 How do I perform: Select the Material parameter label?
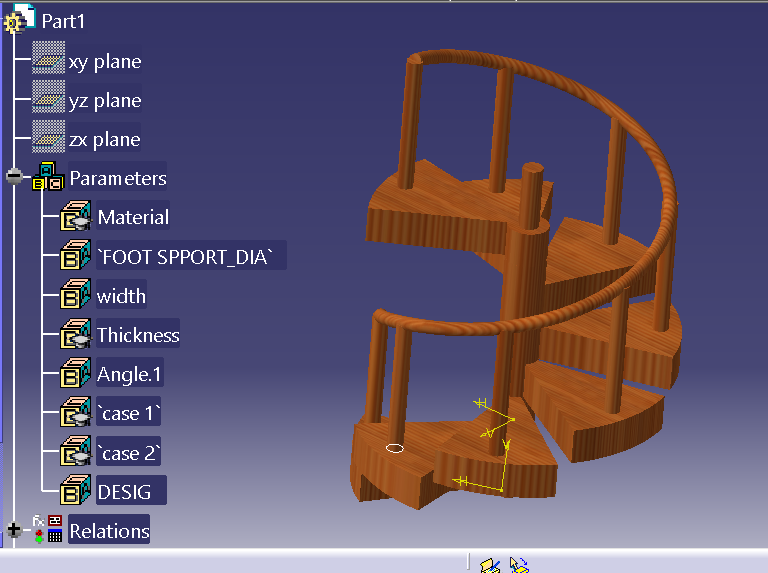coord(133,217)
